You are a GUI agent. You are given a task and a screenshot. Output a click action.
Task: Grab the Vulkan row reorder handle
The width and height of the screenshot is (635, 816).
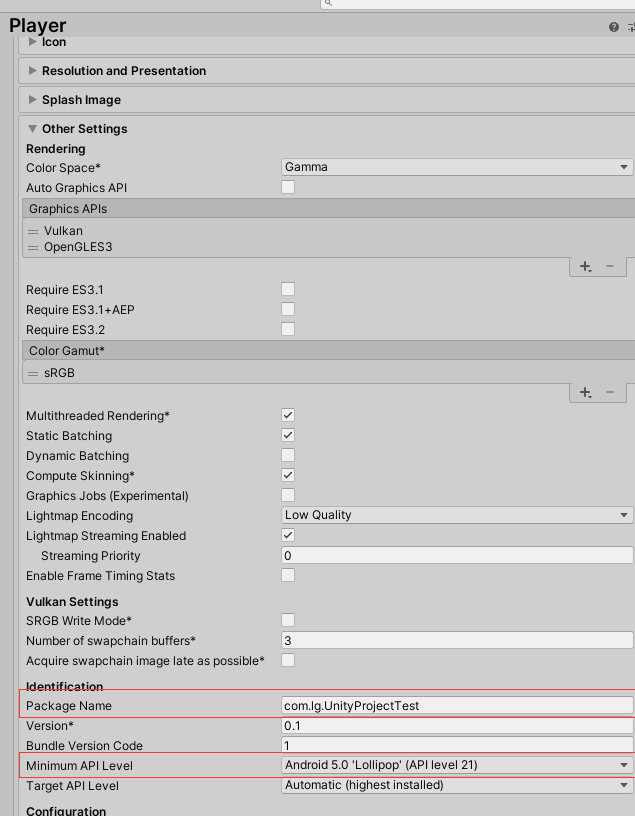click(x=33, y=232)
